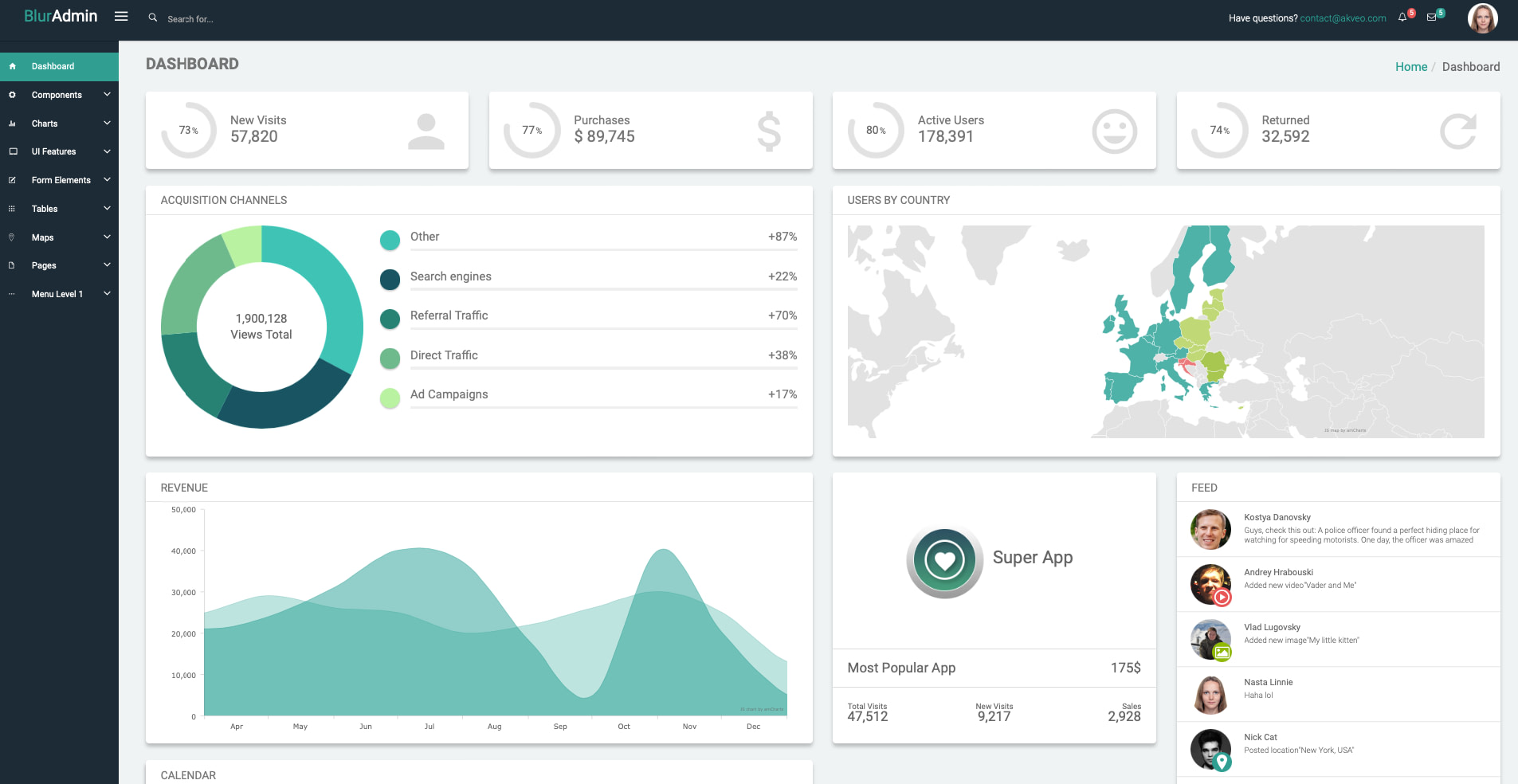Click the Active Users smiley icon

point(1114,131)
